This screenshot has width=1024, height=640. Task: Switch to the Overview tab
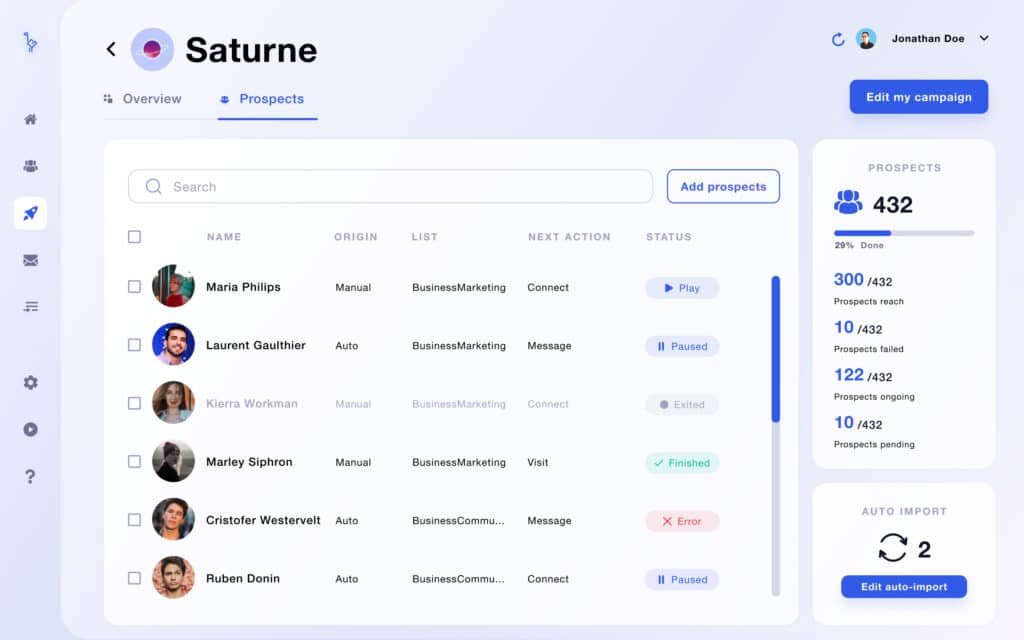tap(143, 99)
